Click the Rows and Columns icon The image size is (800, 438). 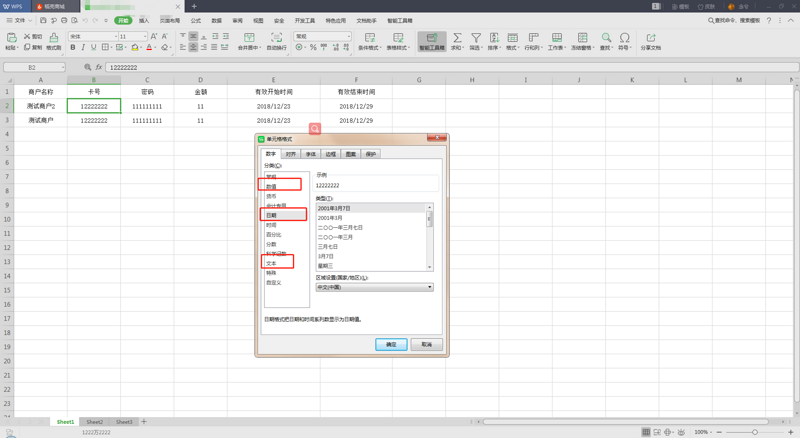[533, 38]
